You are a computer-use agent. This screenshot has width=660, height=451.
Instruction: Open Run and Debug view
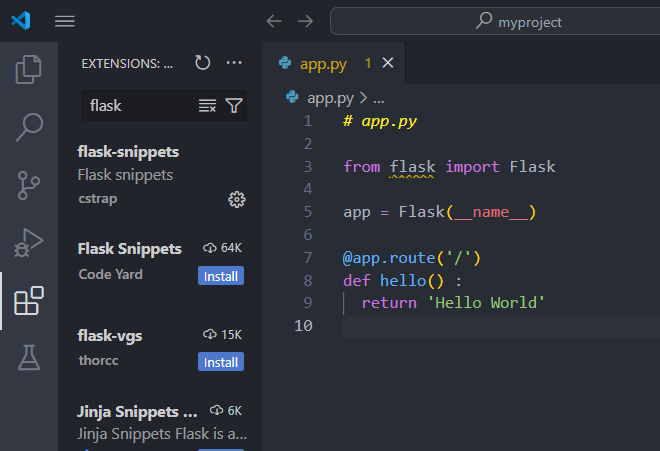[x=29, y=243]
